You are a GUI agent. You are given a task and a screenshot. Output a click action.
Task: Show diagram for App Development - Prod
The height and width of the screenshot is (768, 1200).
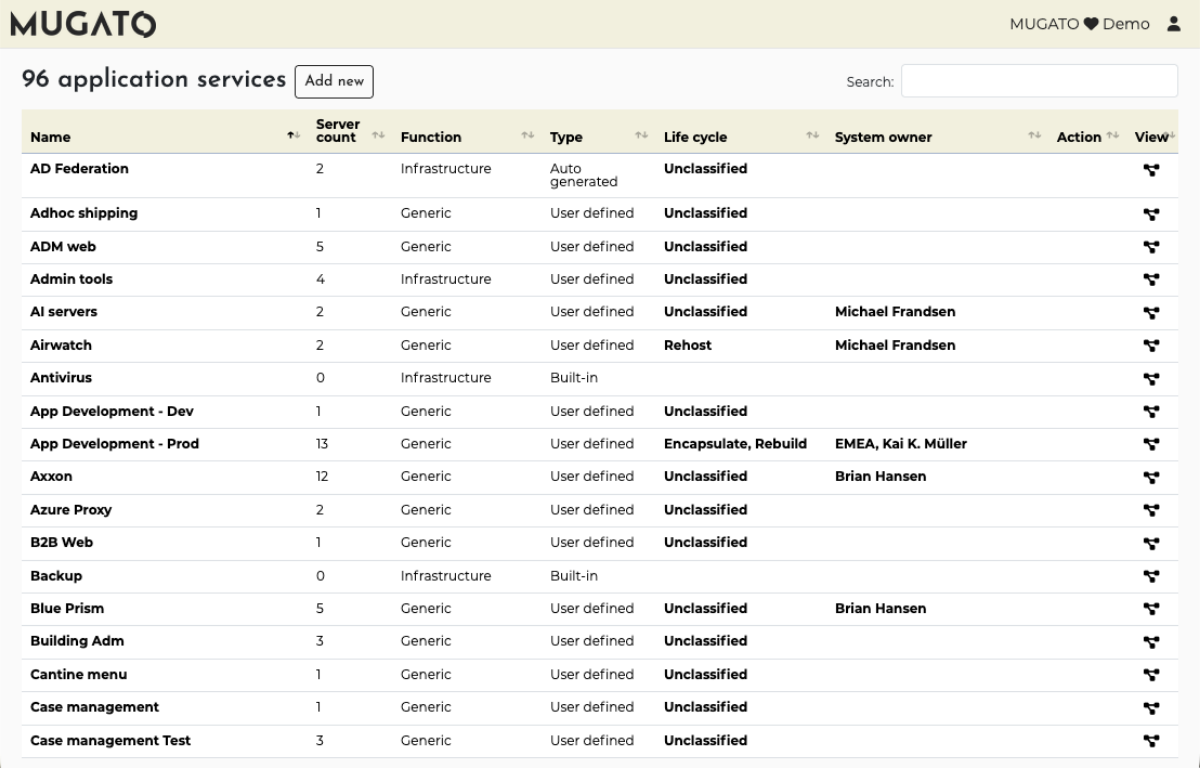[1151, 445]
